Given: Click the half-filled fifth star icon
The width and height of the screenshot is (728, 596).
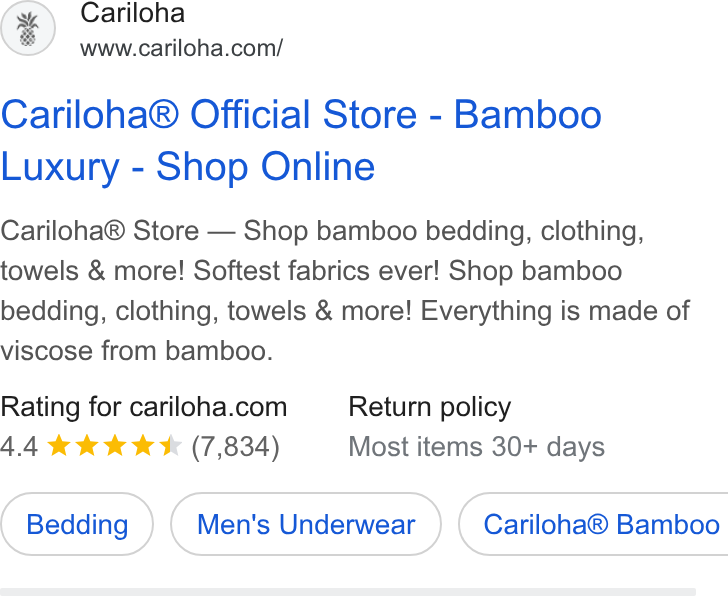Looking at the screenshot, I should tap(170, 446).
